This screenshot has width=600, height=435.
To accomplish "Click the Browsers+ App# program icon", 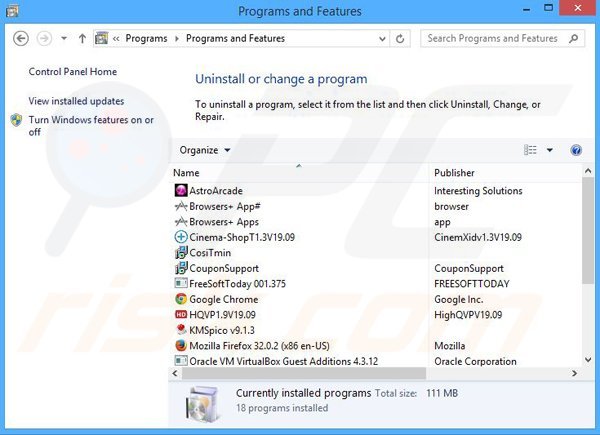I will click(x=181, y=206).
